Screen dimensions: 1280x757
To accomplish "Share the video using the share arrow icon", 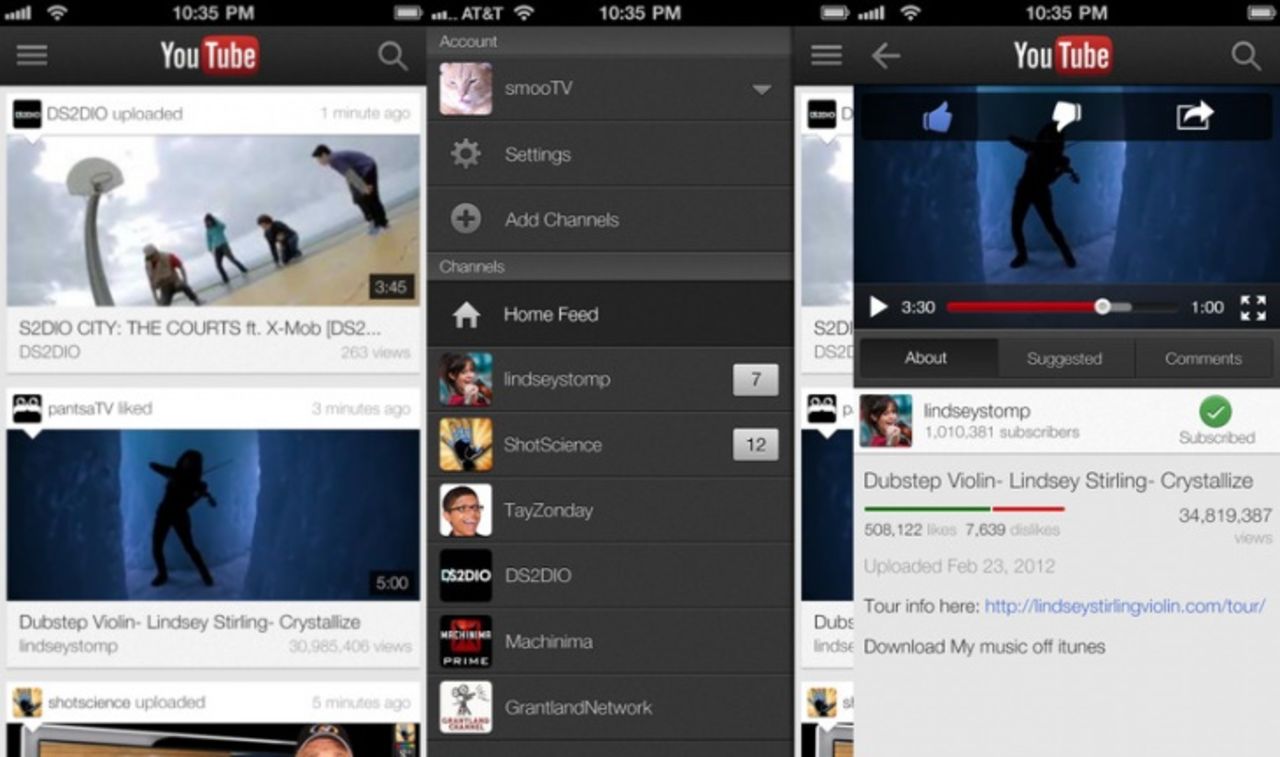I will pyautogui.click(x=1196, y=115).
